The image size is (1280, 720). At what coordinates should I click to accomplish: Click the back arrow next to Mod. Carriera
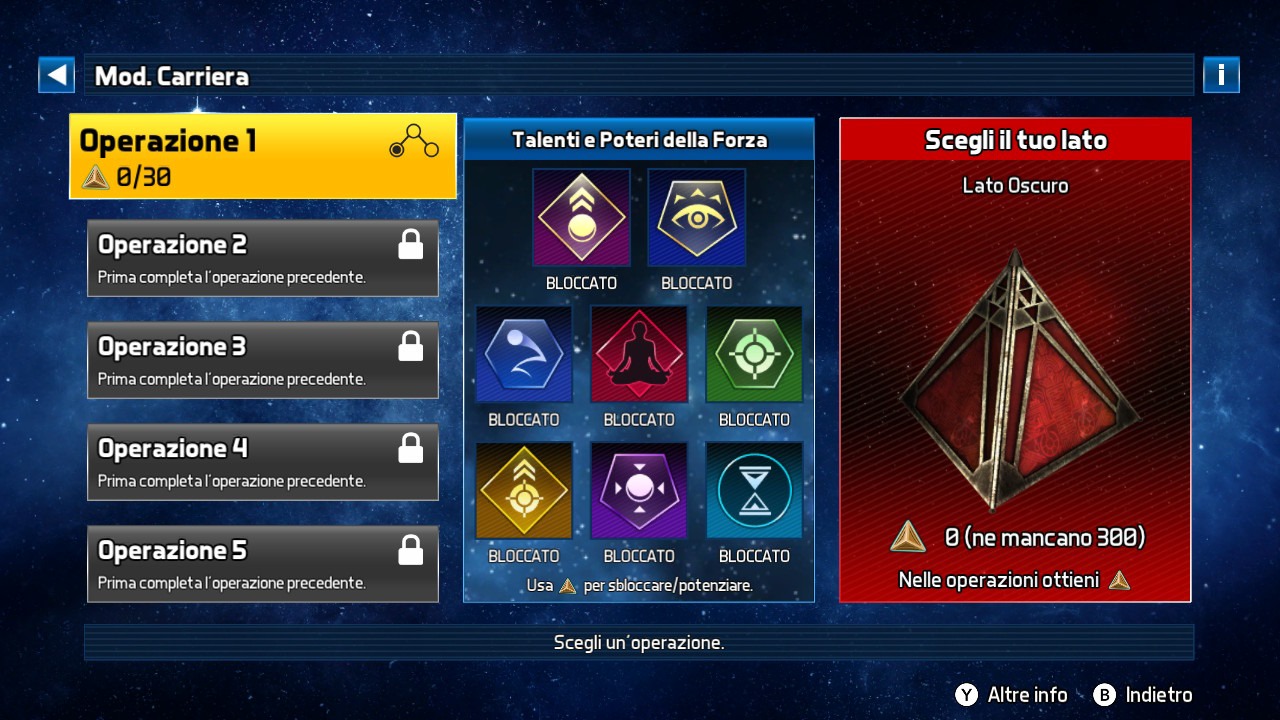coord(57,75)
